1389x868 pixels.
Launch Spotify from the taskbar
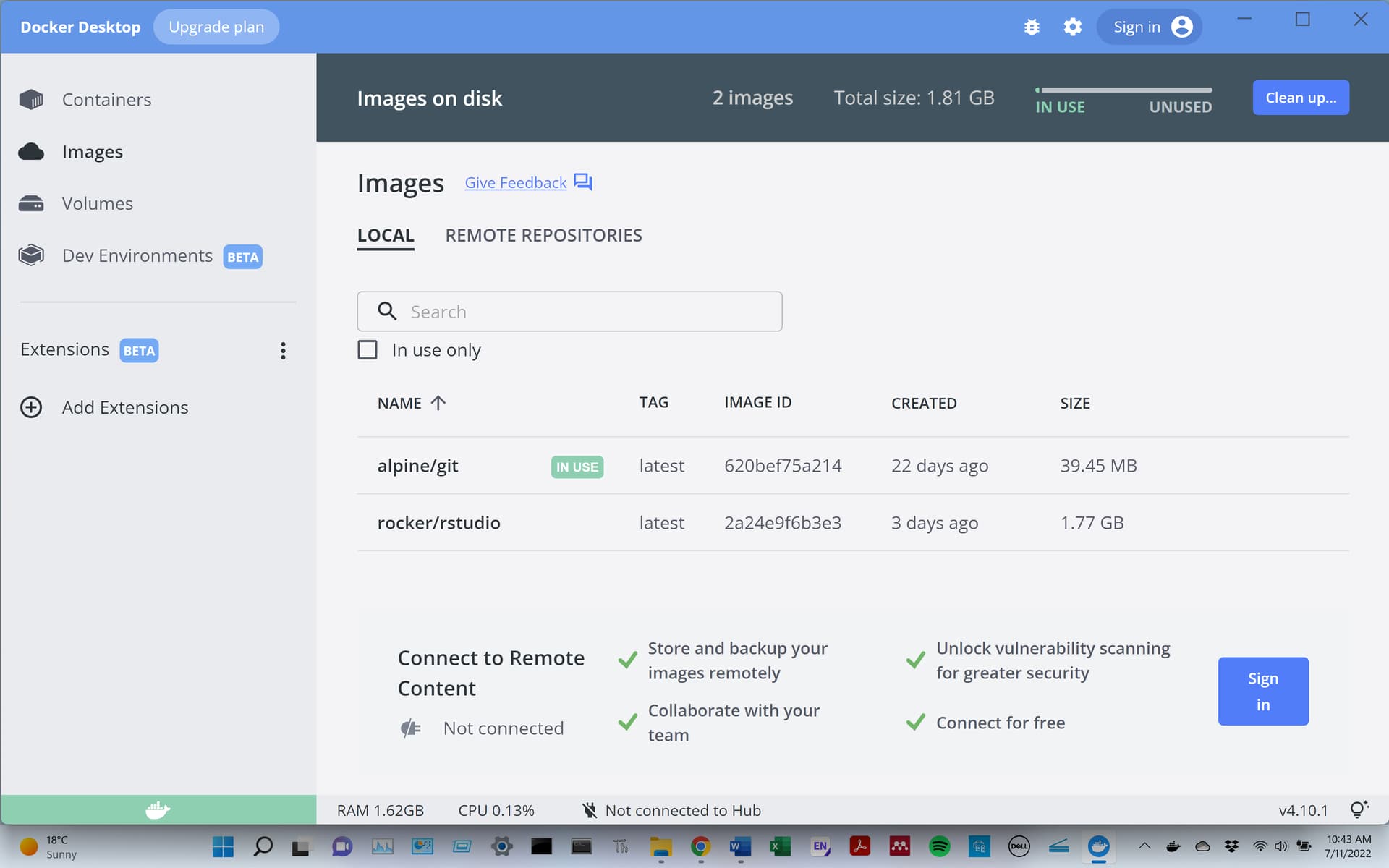[938, 846]
